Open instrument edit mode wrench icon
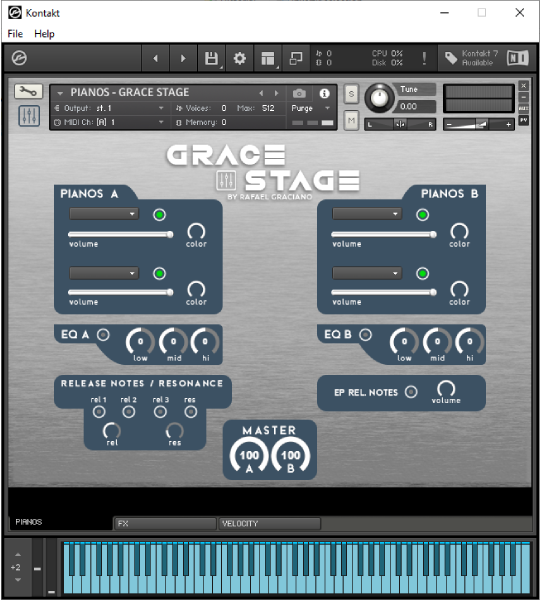This screenshot has height=600, width=540. (x=28, y=91)
